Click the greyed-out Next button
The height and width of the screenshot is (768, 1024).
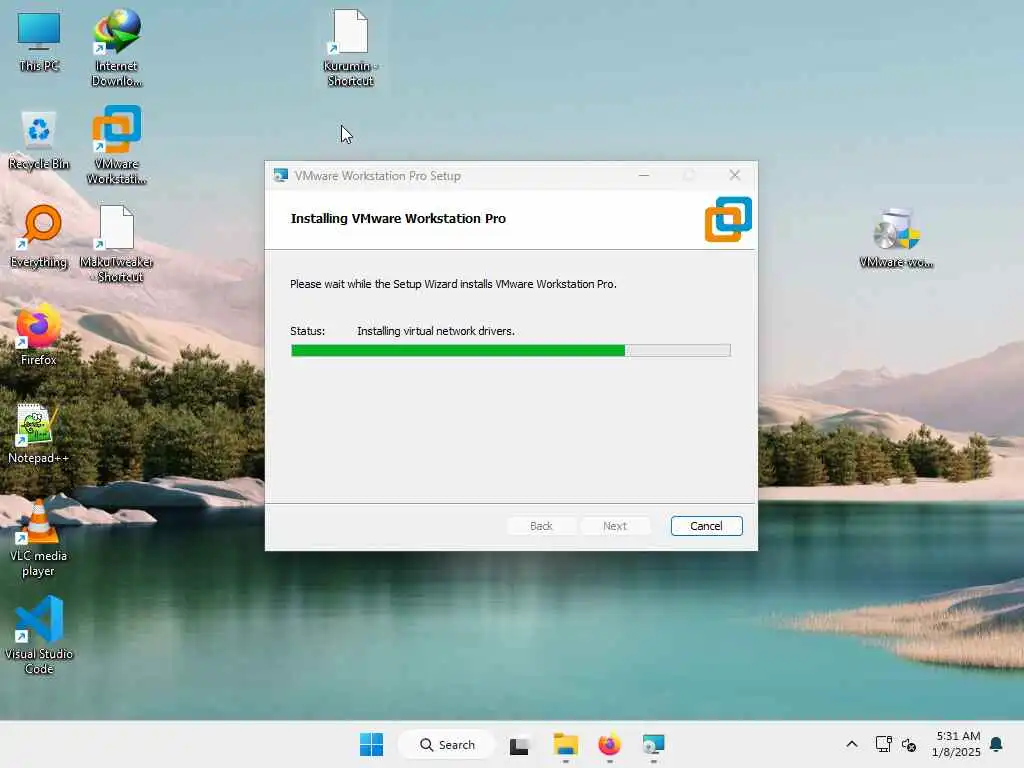(615, 526)
